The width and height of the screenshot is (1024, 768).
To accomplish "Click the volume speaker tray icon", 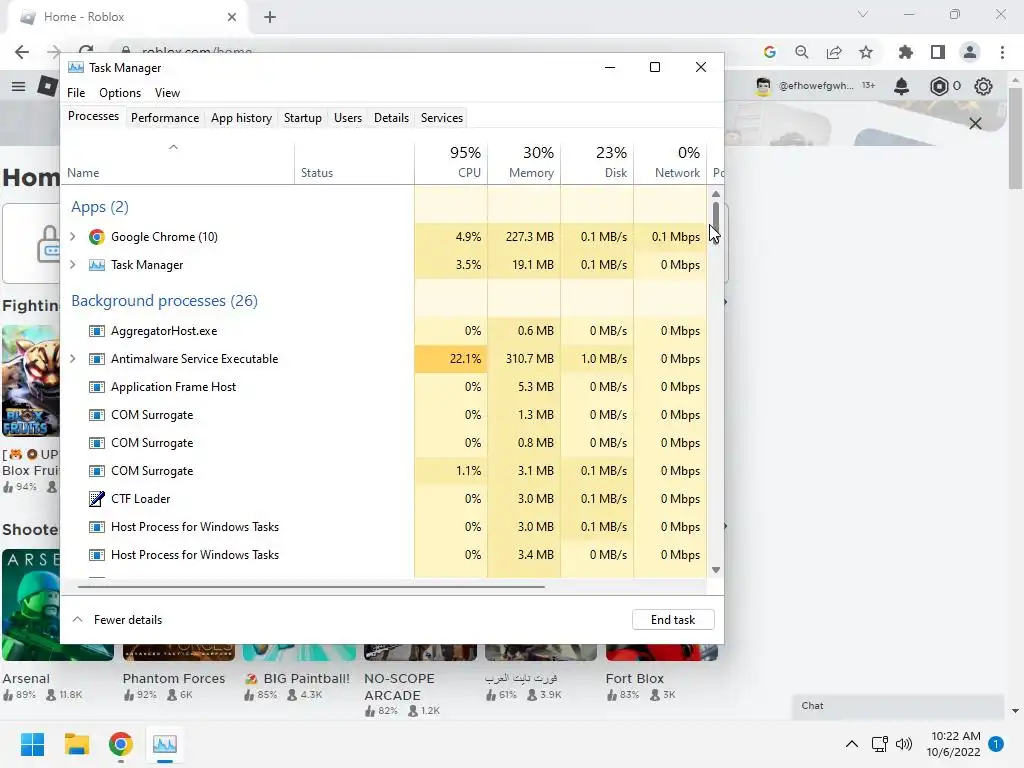I will pyautogui.click(x=904, y=744).
